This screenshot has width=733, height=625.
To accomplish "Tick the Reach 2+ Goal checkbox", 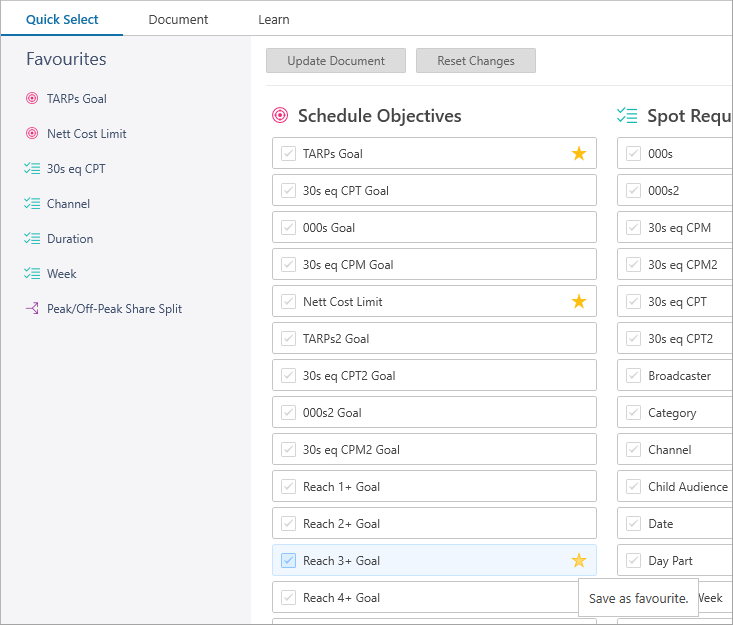I will 288,523.
